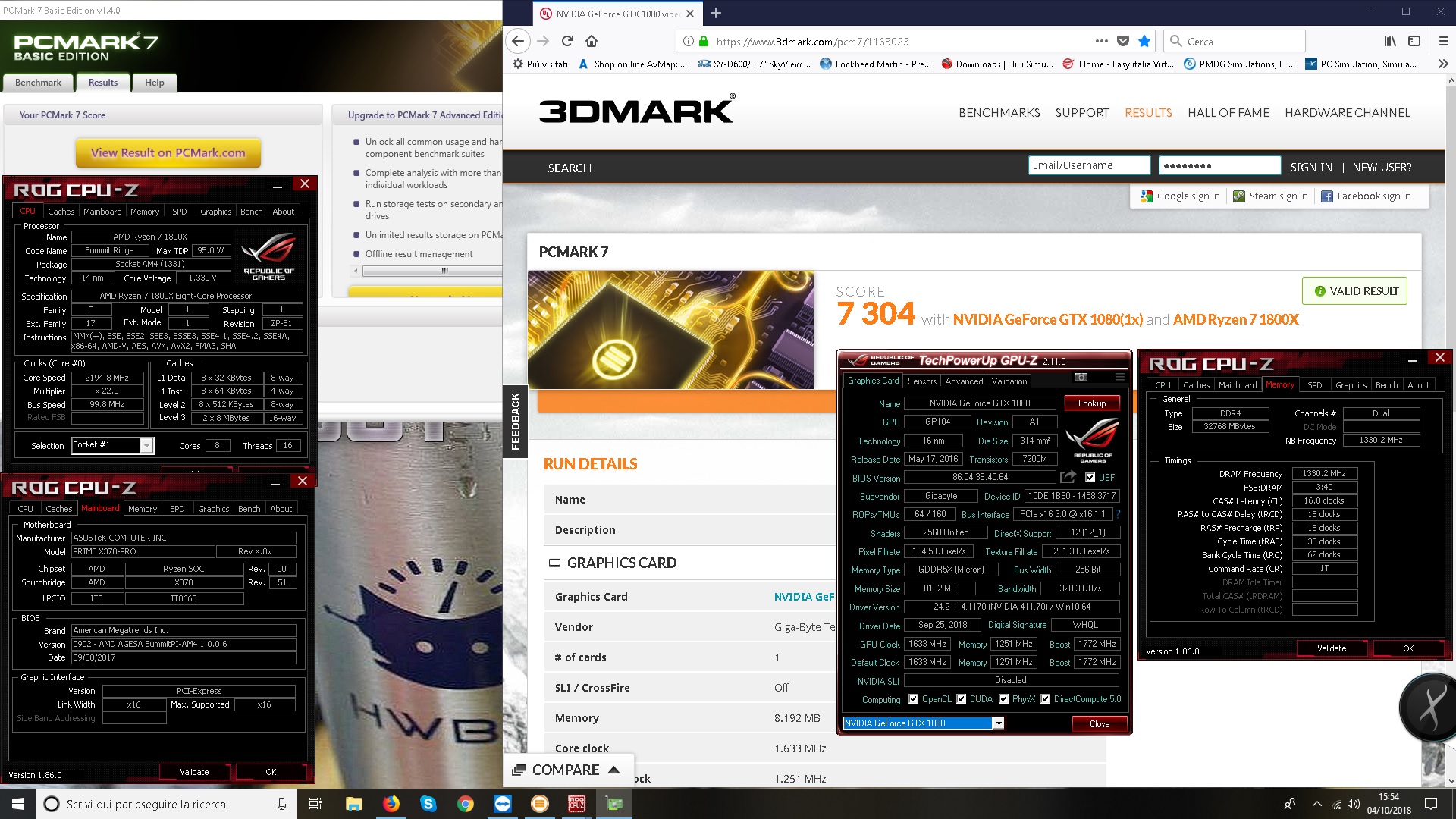The image size is (1456, 819).
Task: Open the Results tab in PCMark 7
Action: coord(103,83)
